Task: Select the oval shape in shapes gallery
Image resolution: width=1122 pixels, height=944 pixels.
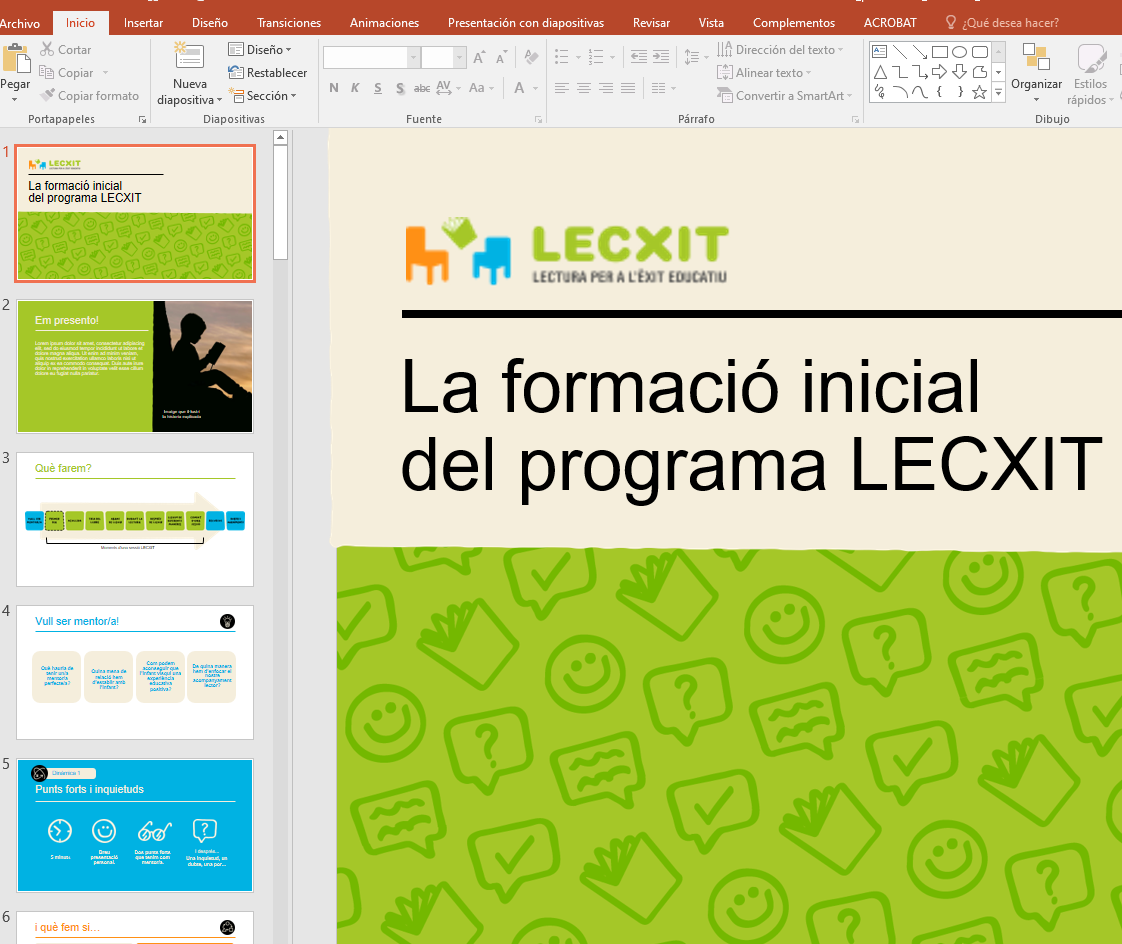Action: [x=959, y=52]
